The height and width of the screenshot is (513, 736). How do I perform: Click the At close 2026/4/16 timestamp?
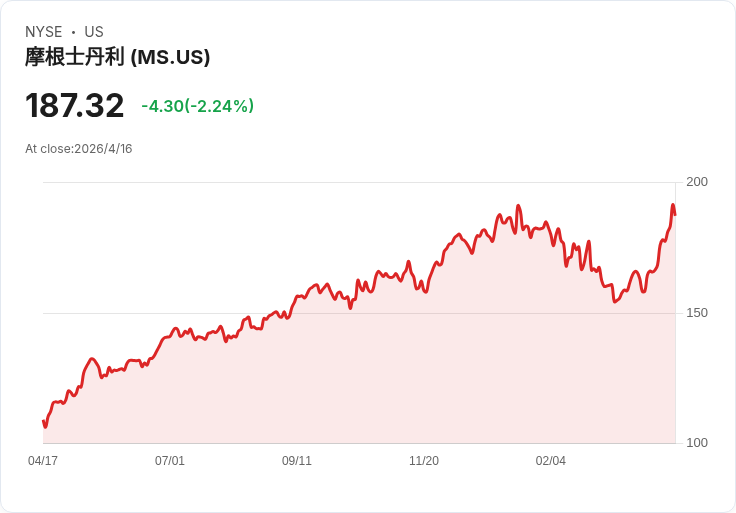coord(79,149)
